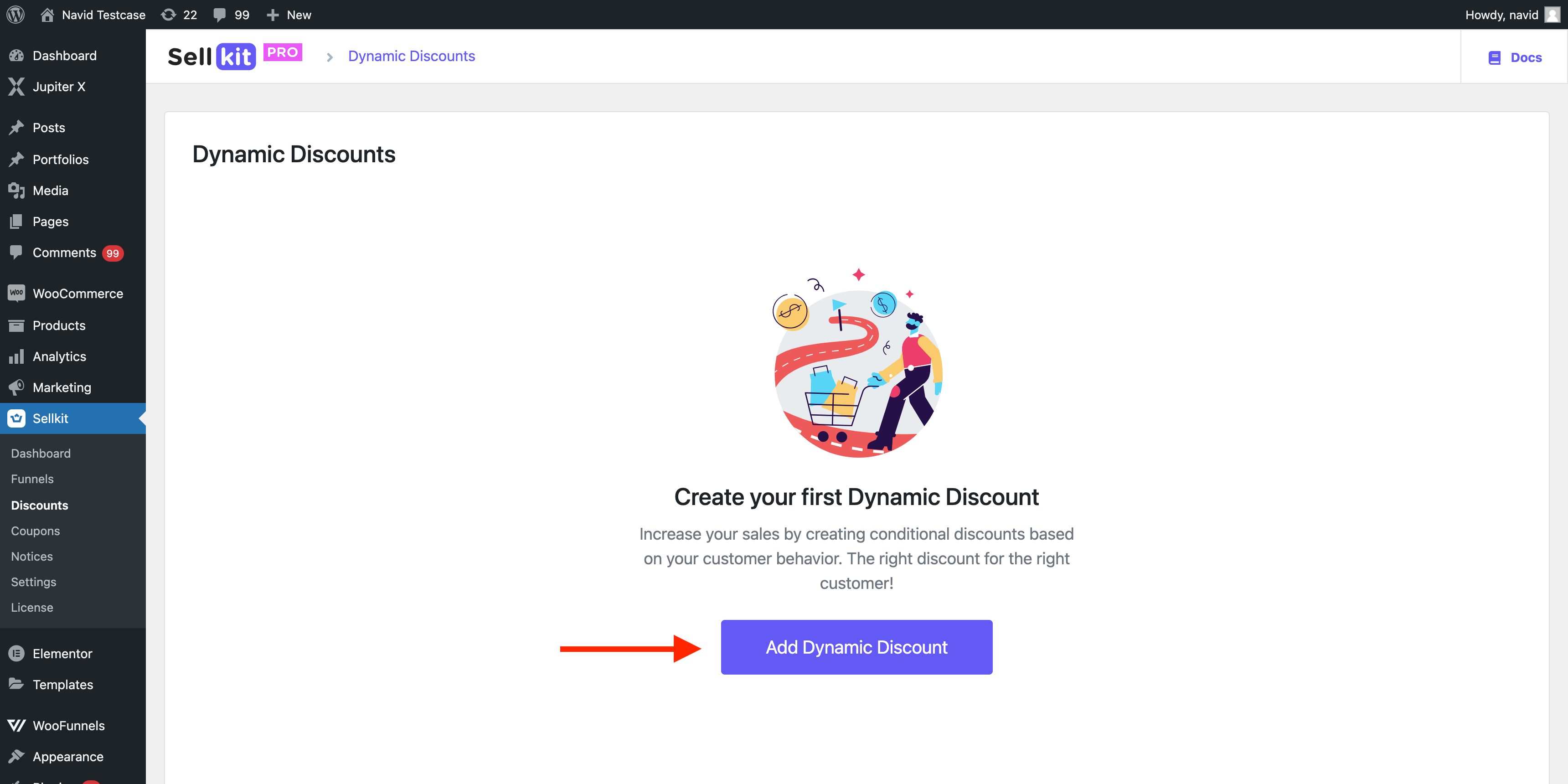The height and width of the screenshot is (784, 1568).
Task: Open the WooCommerce icon in the sidebar
Action: click(16, 294)
